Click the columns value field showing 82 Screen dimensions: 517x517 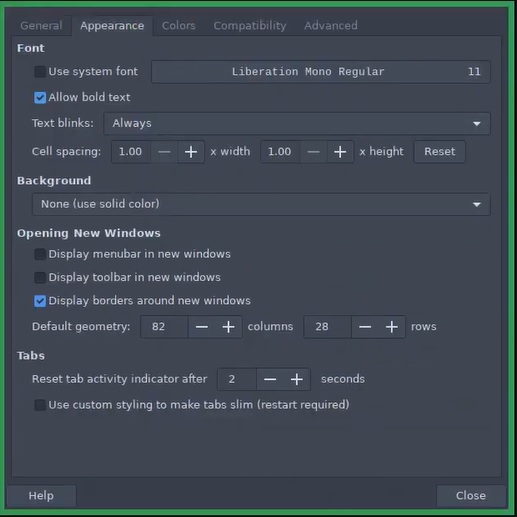click(x=164, y=327)
